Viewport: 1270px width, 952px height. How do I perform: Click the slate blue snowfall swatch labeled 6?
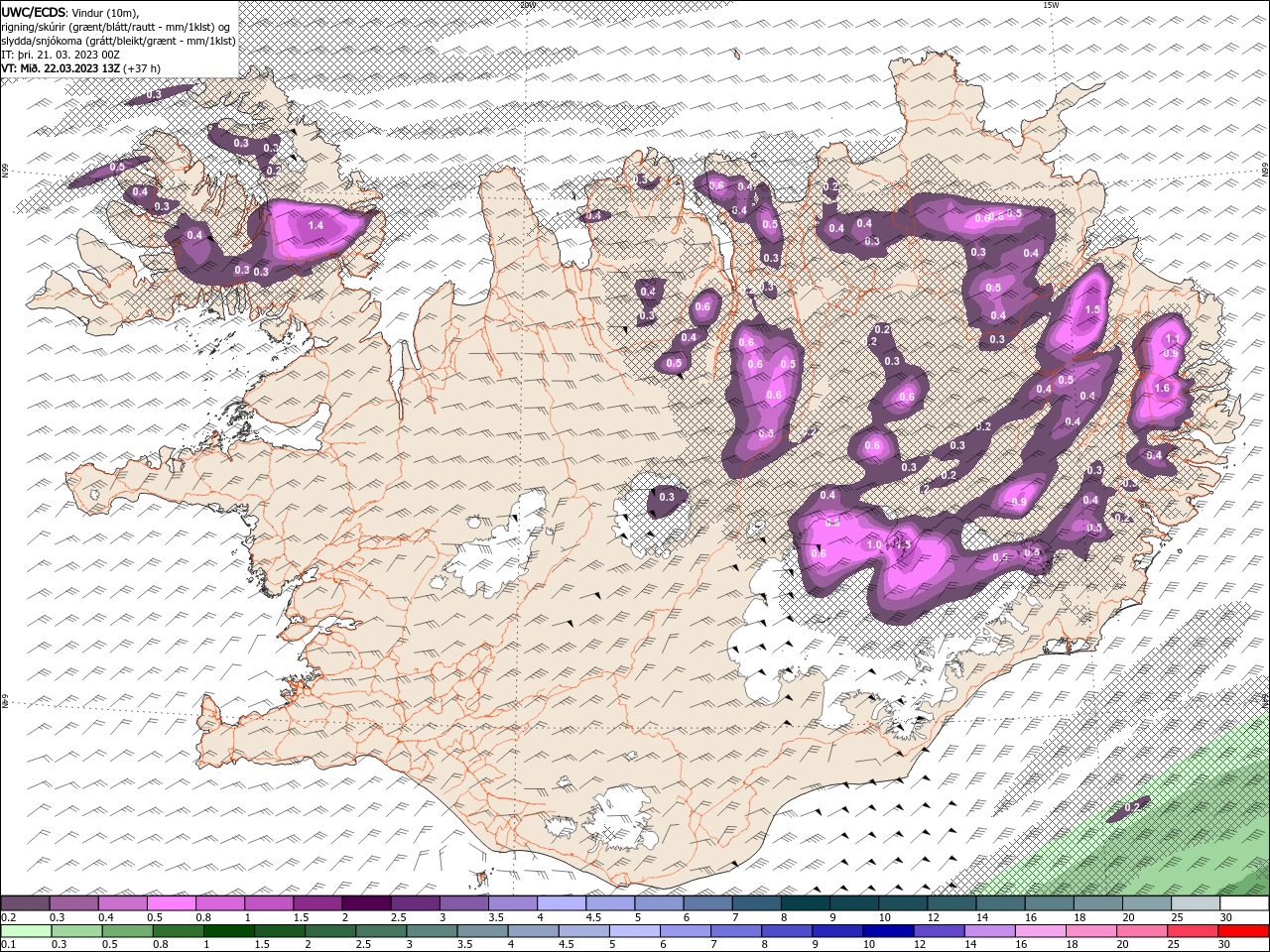pyautogui.click(x=707, y=903)
